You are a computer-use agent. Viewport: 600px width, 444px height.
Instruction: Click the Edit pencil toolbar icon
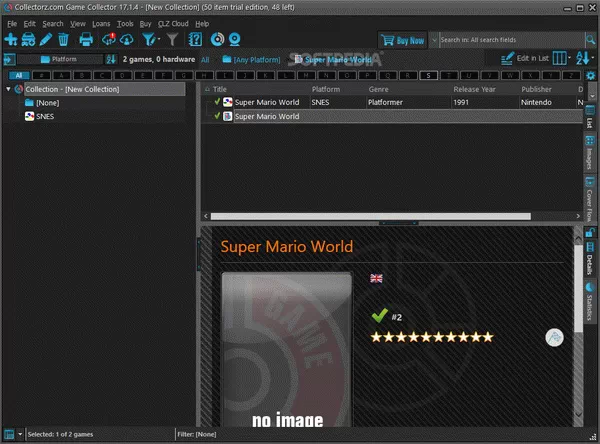46,40
